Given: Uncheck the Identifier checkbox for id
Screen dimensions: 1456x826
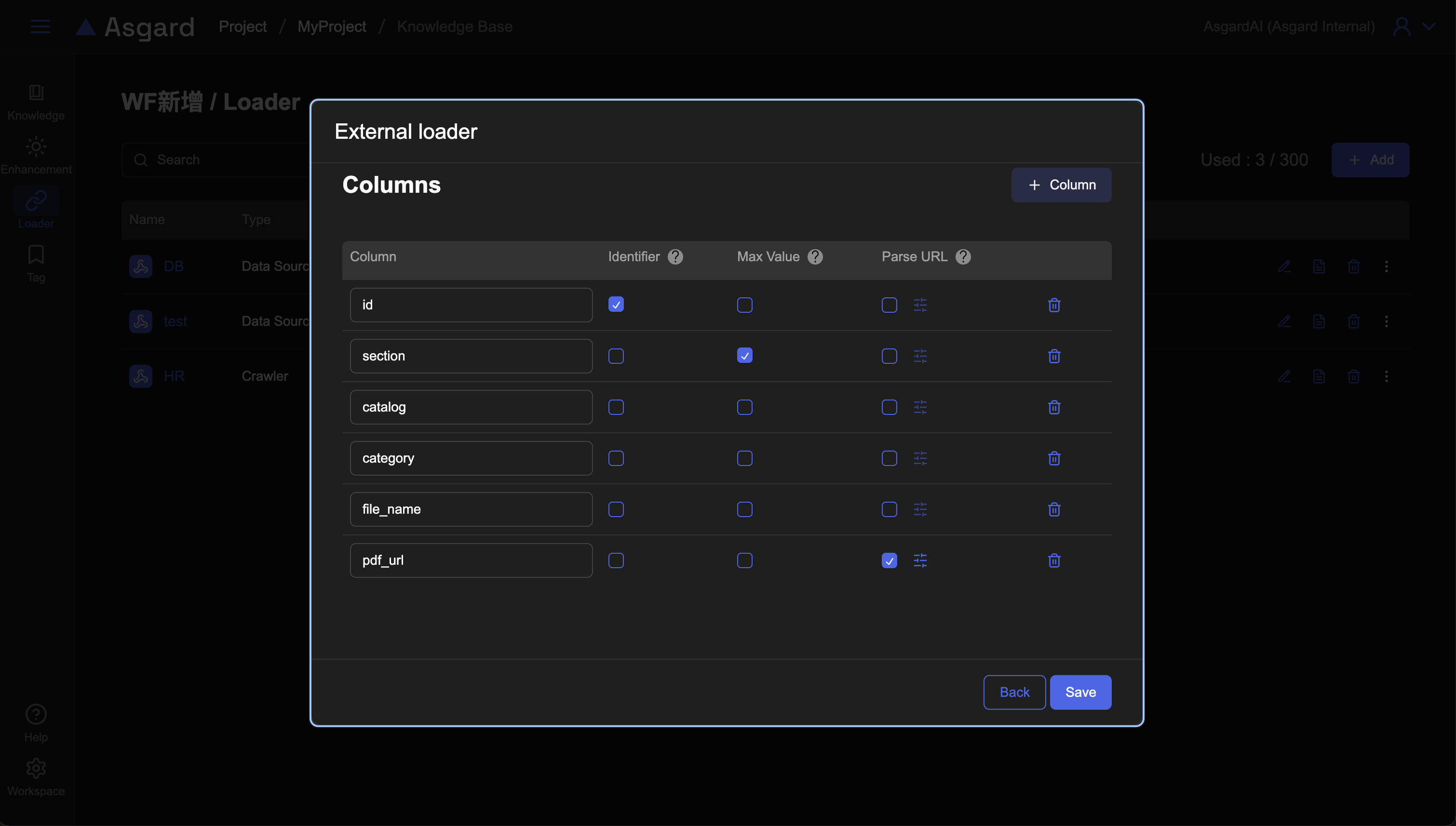Looking at the screenshot, I should point(616,305).
